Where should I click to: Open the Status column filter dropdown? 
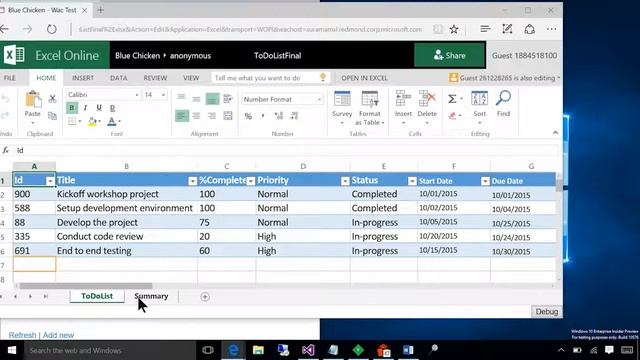(412, 181)
